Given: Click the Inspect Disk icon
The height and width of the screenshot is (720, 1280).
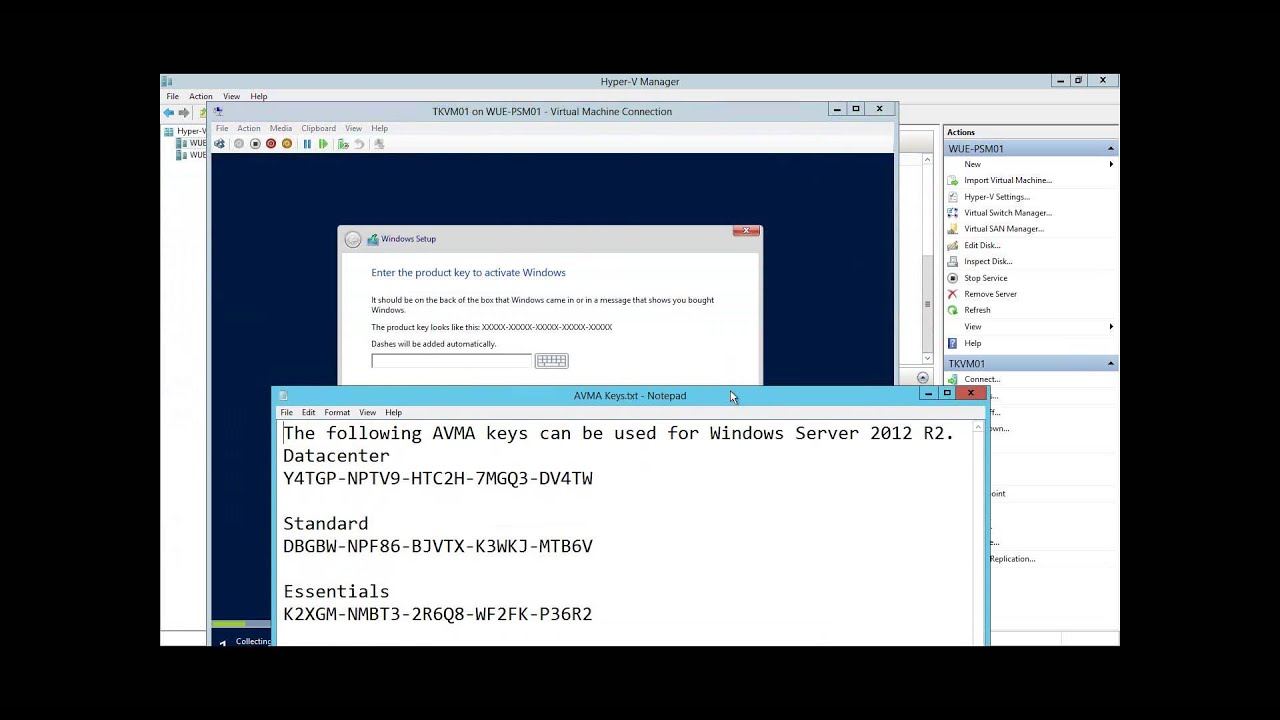Looking at the screenshot, I should tap(953, 261).
